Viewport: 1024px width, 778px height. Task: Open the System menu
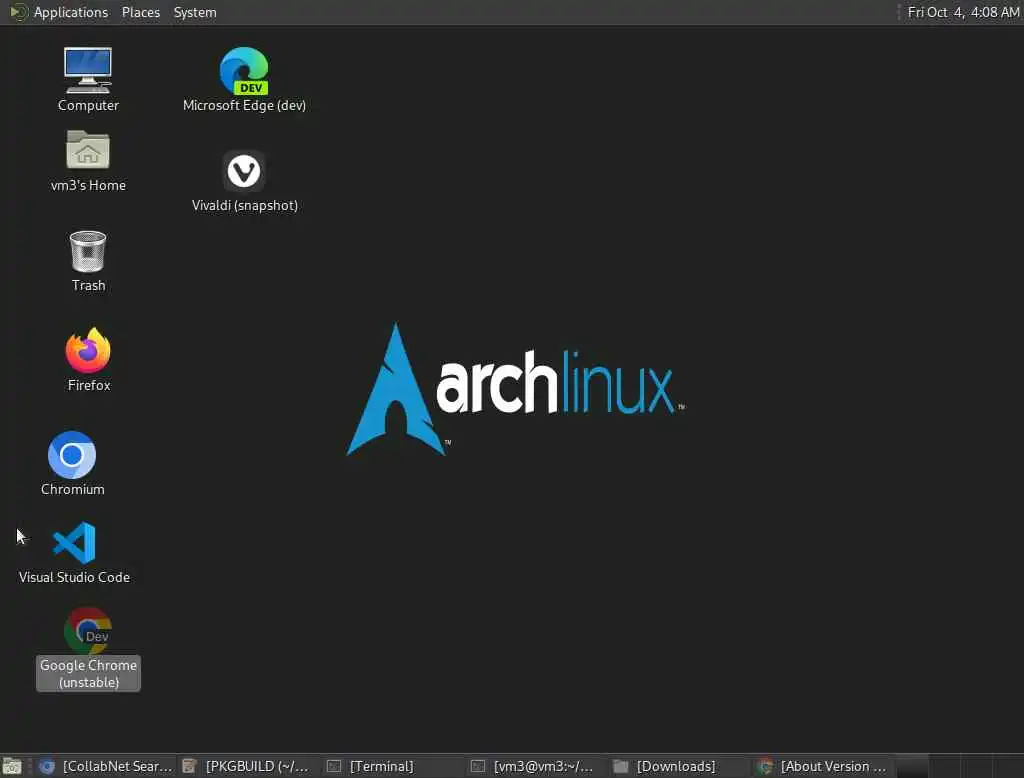(195, 12)
